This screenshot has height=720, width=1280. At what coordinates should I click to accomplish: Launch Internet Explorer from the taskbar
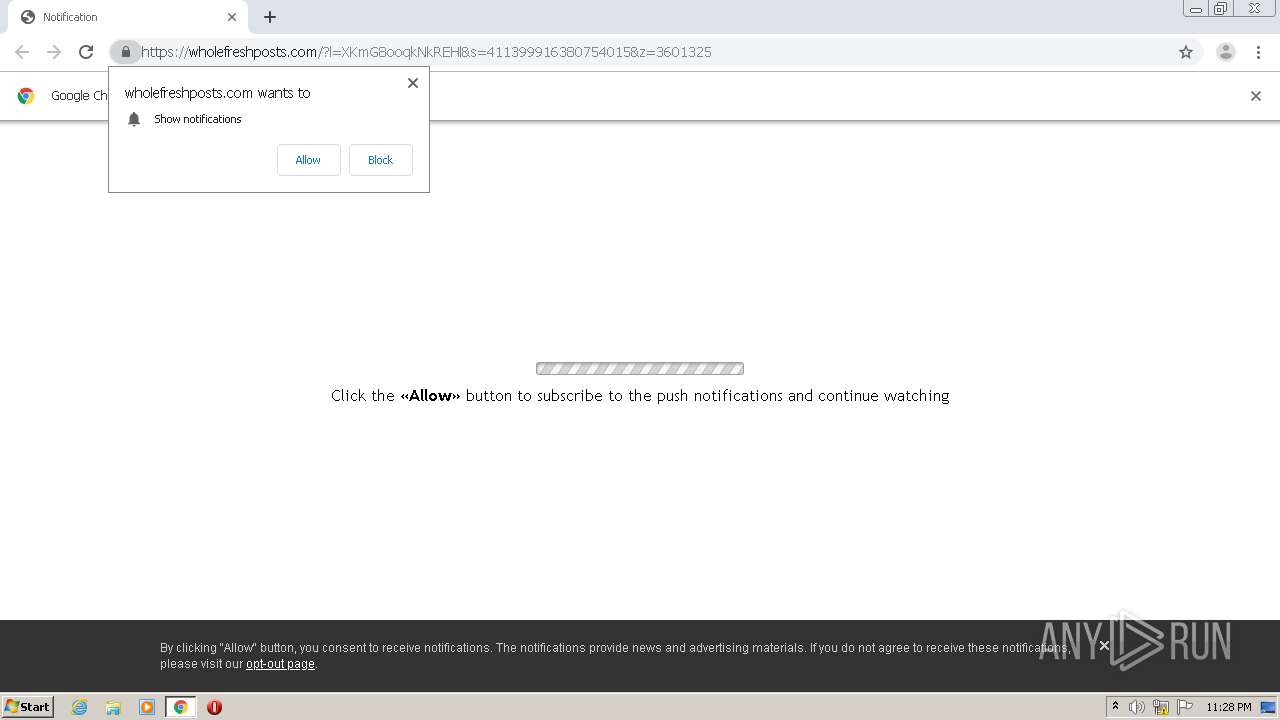(79, 707)
